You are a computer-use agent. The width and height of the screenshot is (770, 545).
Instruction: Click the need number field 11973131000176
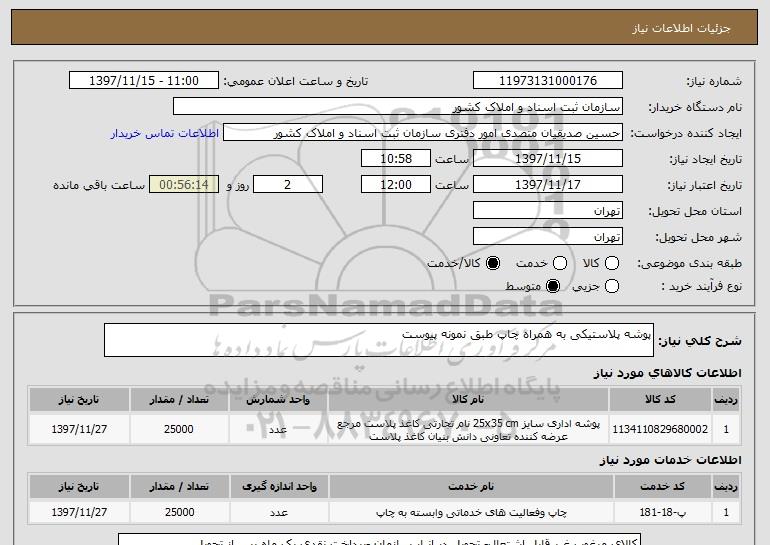click(x=548, y=81)
